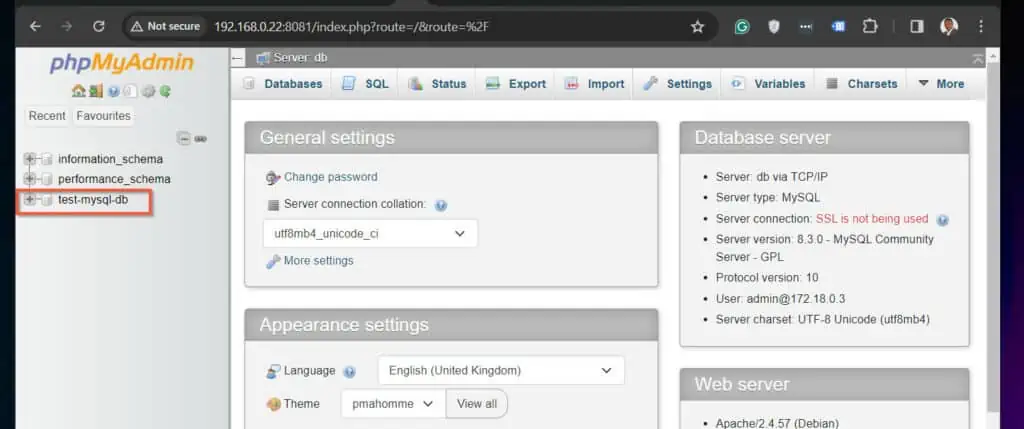The height and width of the screenshot is (429, 1024).
Task: Switch to the Status tab
Action: pos(438,84)
